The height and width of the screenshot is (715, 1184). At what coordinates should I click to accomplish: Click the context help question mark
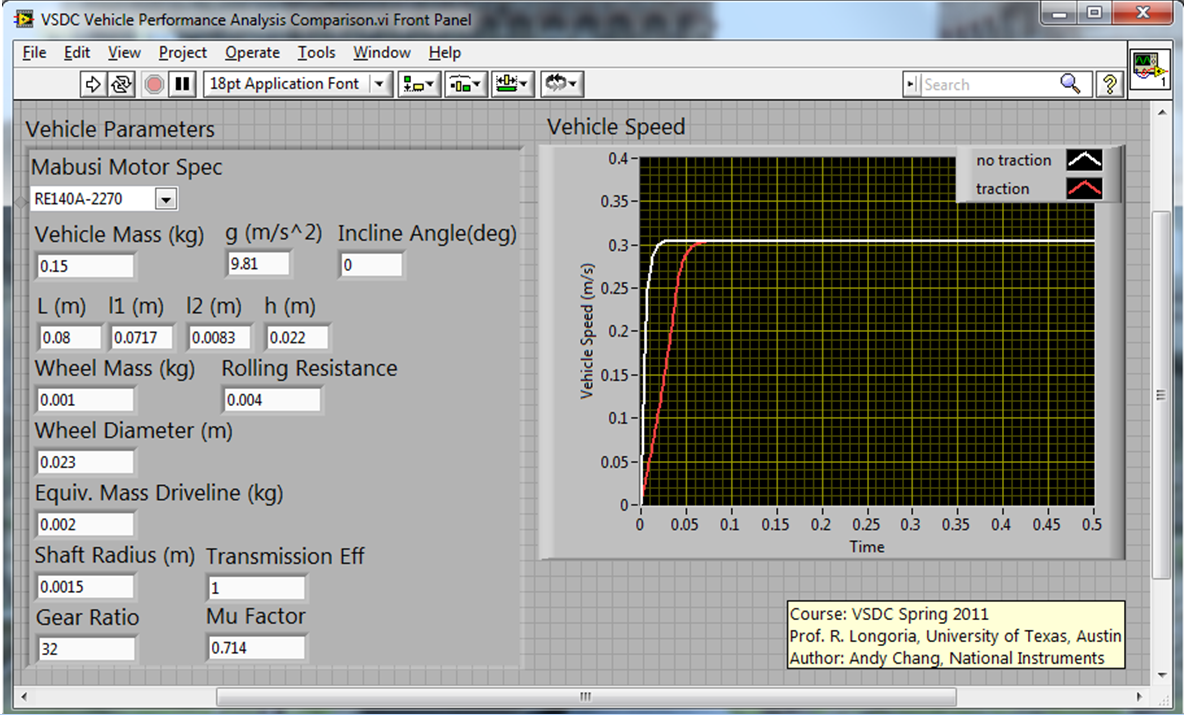[x=1108, y=84]
